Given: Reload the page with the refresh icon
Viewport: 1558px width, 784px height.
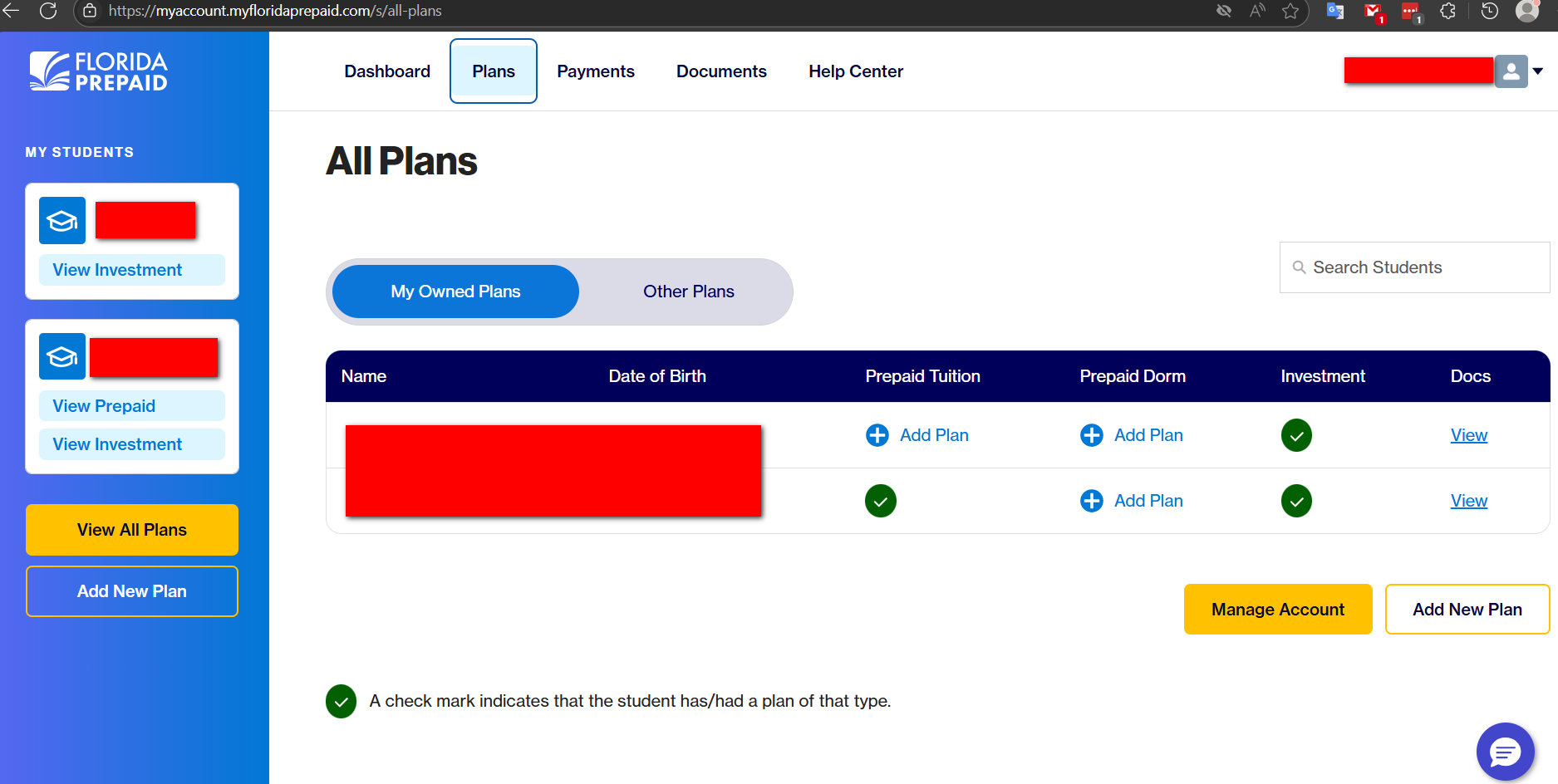Looking at the screenshot, I should coord(48,11).
